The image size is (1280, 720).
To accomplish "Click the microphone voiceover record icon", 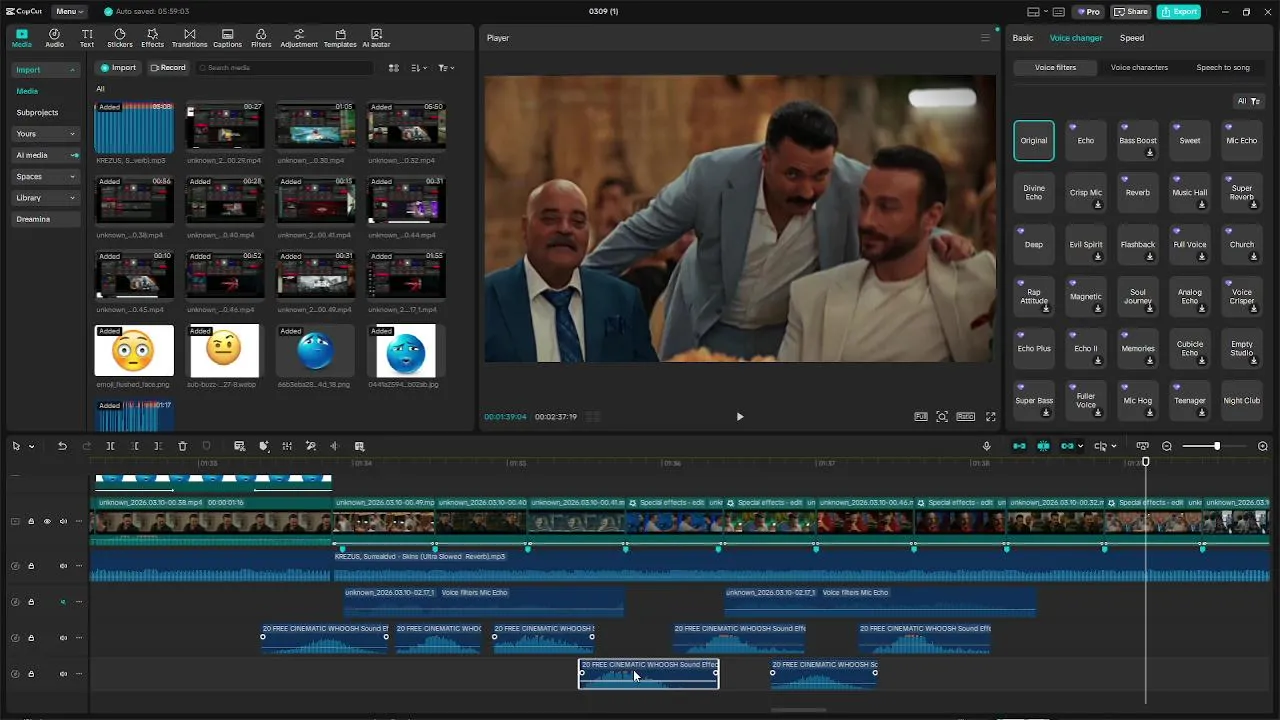I will [987, 446].
